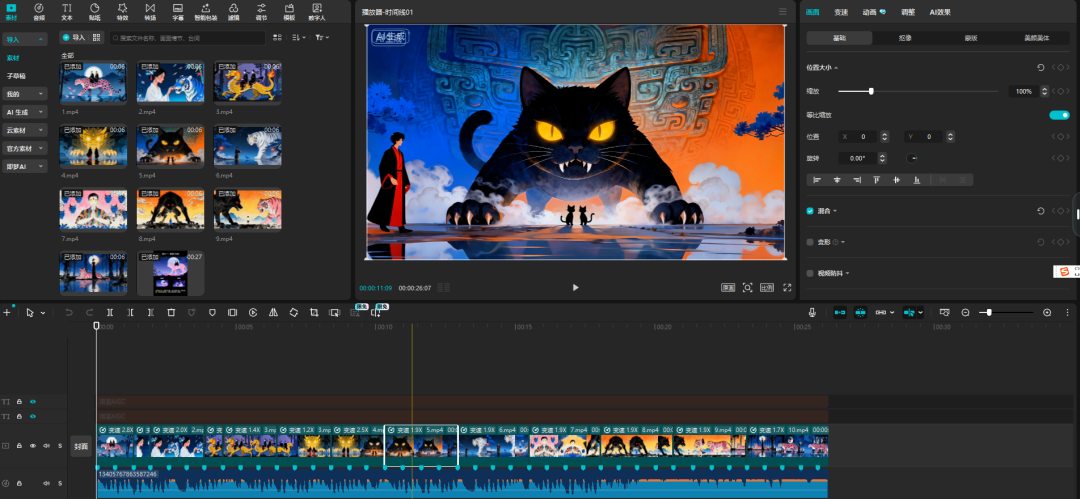The image size is (1080, 499).
Task: Expand the 云素材 (Cloud material) dropdown
Action: tap(26, 130)
